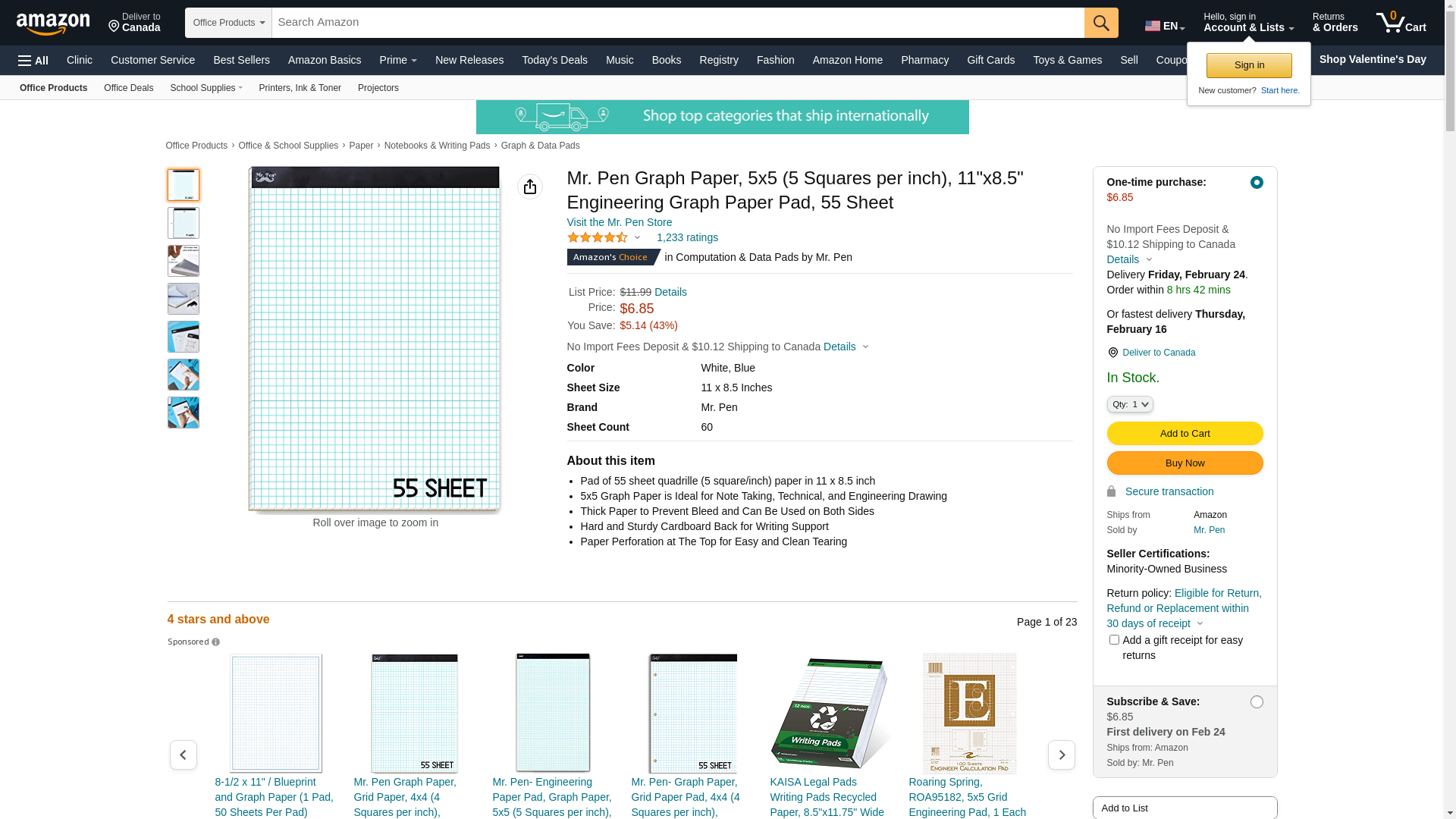Visit the Mr. Pen Store link
This screenshot has height=819, width=1456.
tap(619, 222)
